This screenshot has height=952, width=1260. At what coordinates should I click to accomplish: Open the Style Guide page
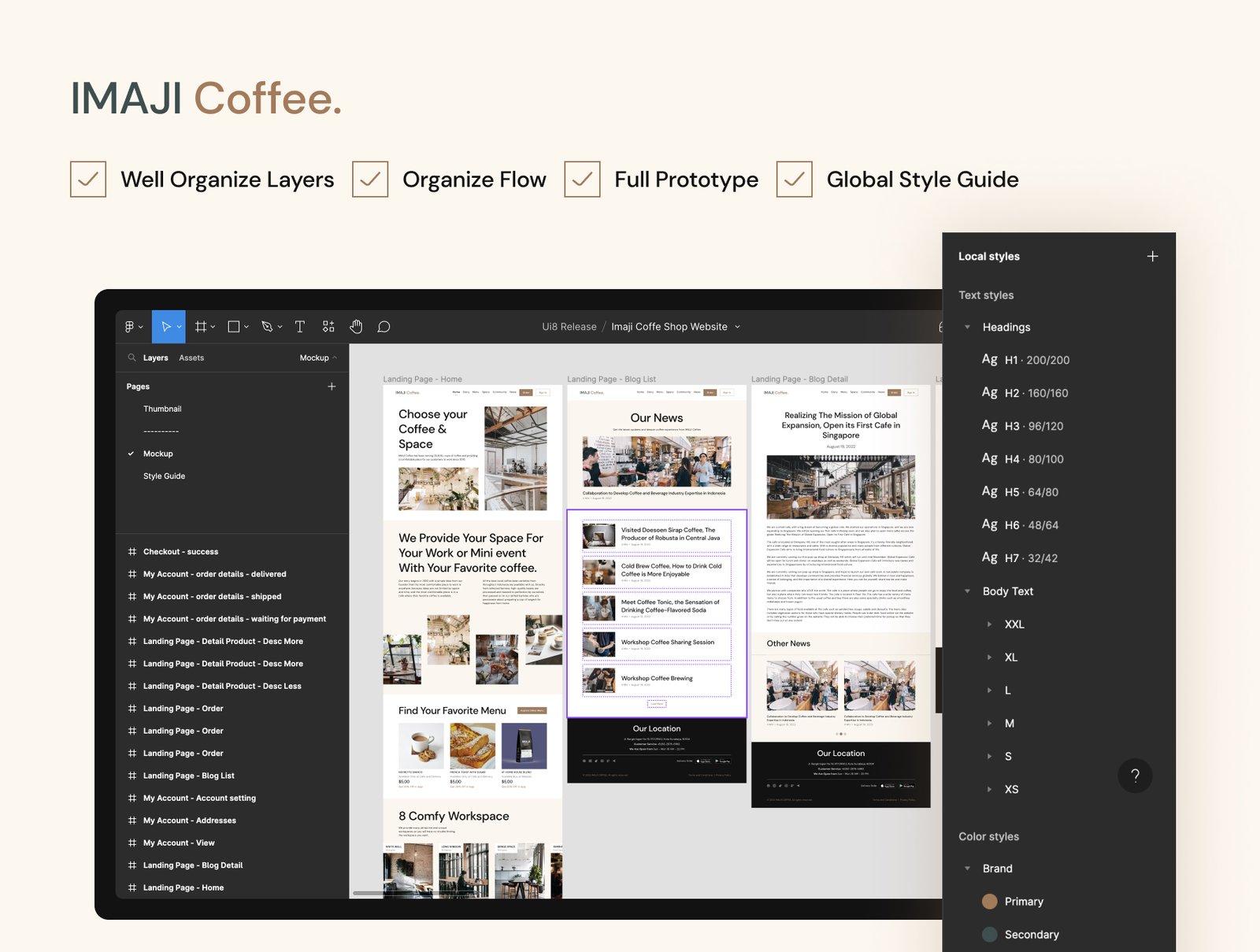pyautogui.click(x=165, y=476)
